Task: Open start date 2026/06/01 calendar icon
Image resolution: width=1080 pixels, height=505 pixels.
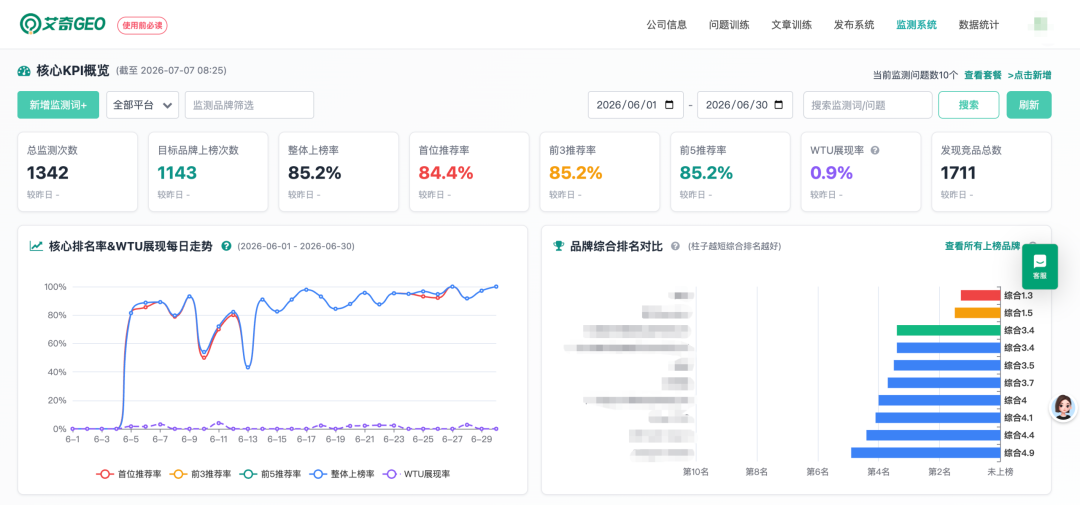Action: pyautogui.click(x=669, y=105)
